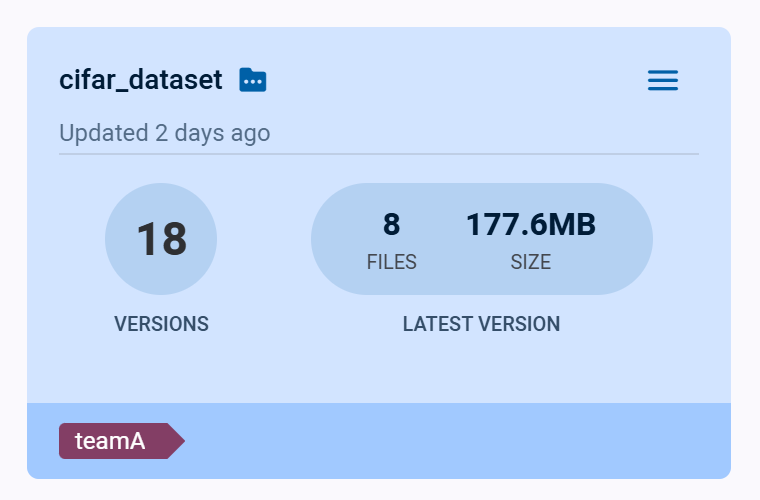Screen dimensions: 760x500
Task: Click the FILES label
Action: [391, 263]
